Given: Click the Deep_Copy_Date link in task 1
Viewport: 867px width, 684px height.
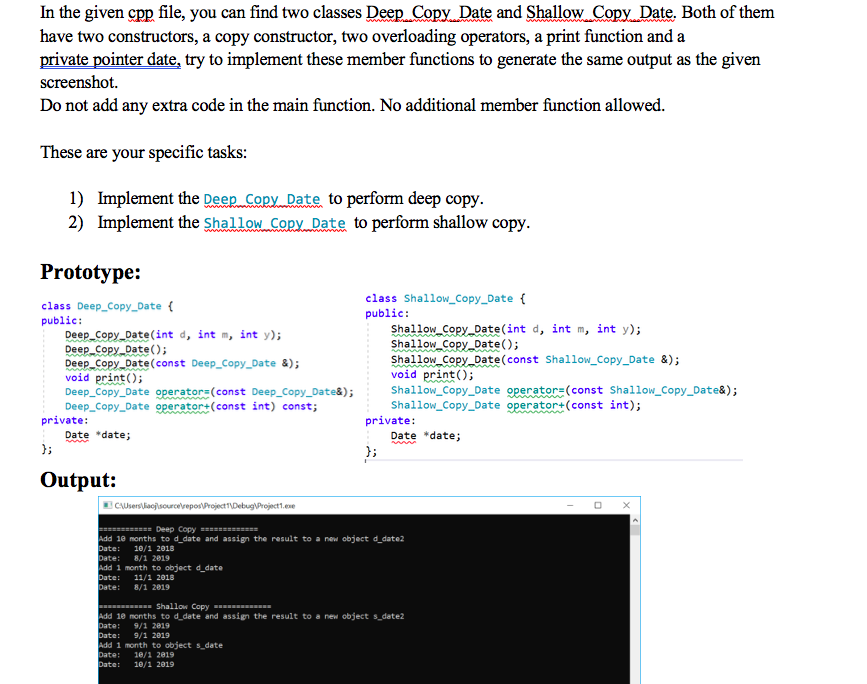Looking at the screenshot, I should click(x=262, y=199).
